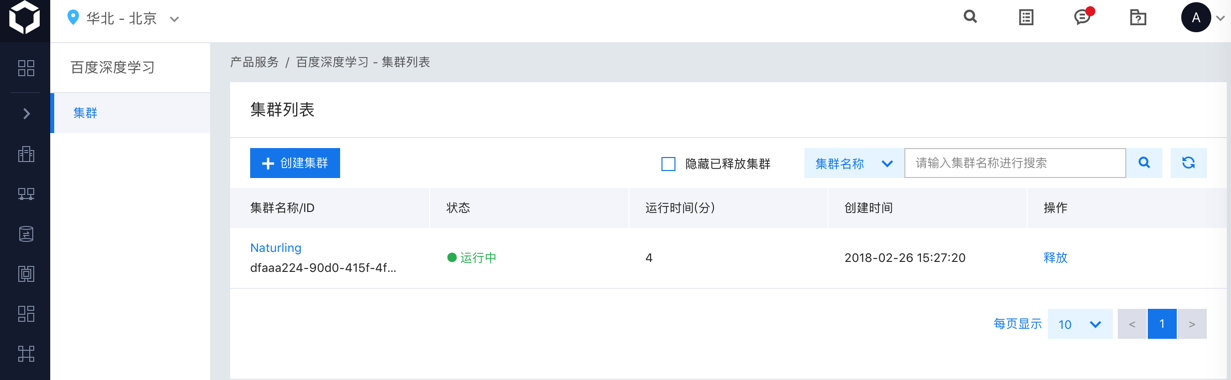
Task: Open the per-page 10 rows dropdown
Action: click(1080, 324)
